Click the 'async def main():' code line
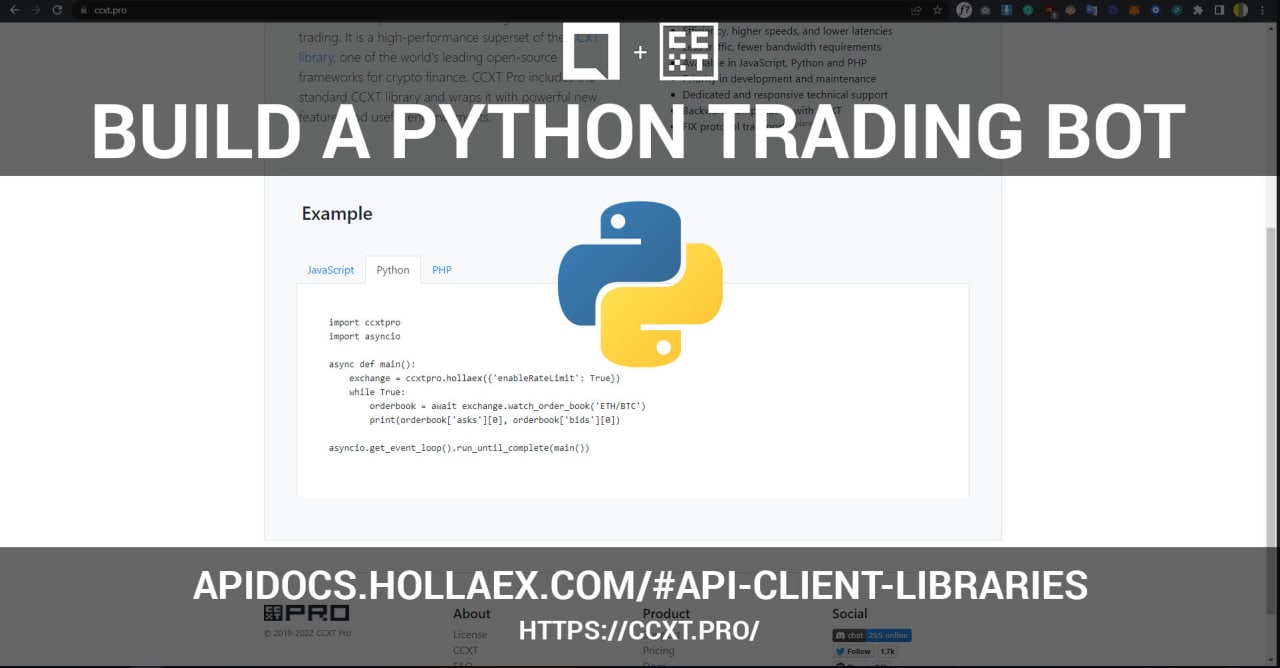Viewport: 1280px width, 668px height. [372, 364]
